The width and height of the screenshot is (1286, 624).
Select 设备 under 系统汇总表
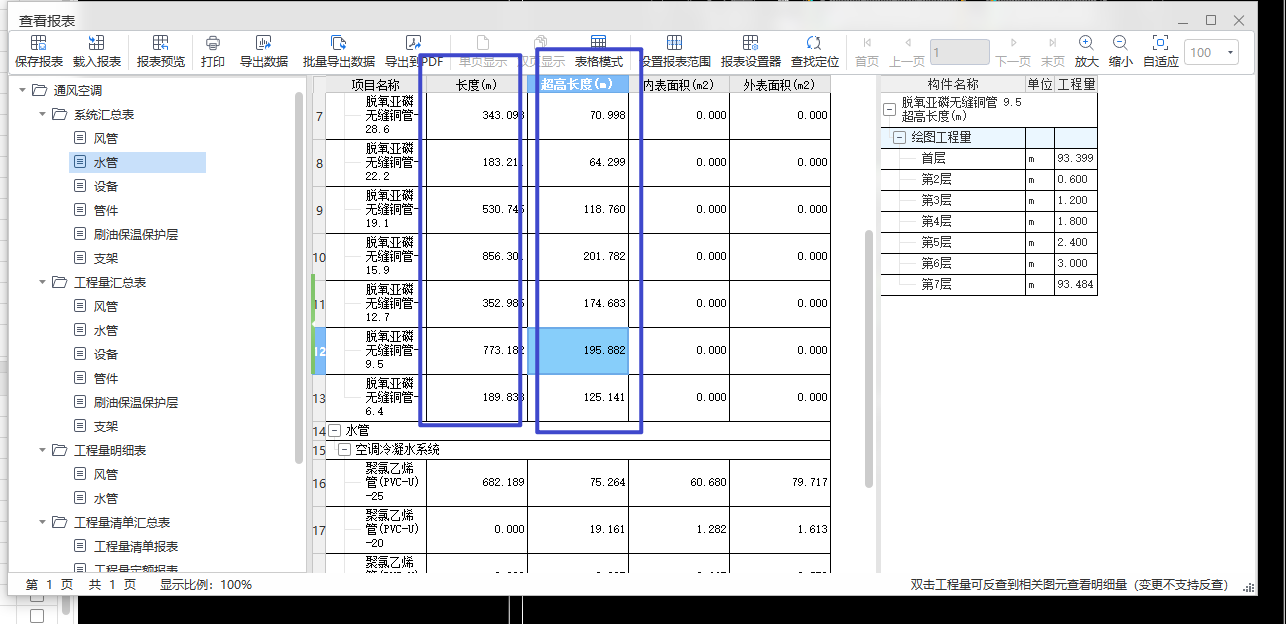(106, 186)
